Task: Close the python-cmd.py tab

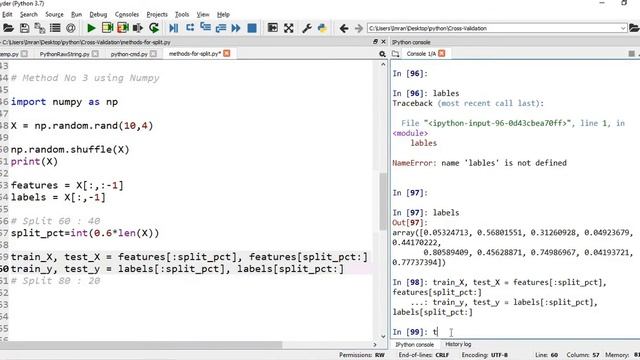Action: coord(153,53)
